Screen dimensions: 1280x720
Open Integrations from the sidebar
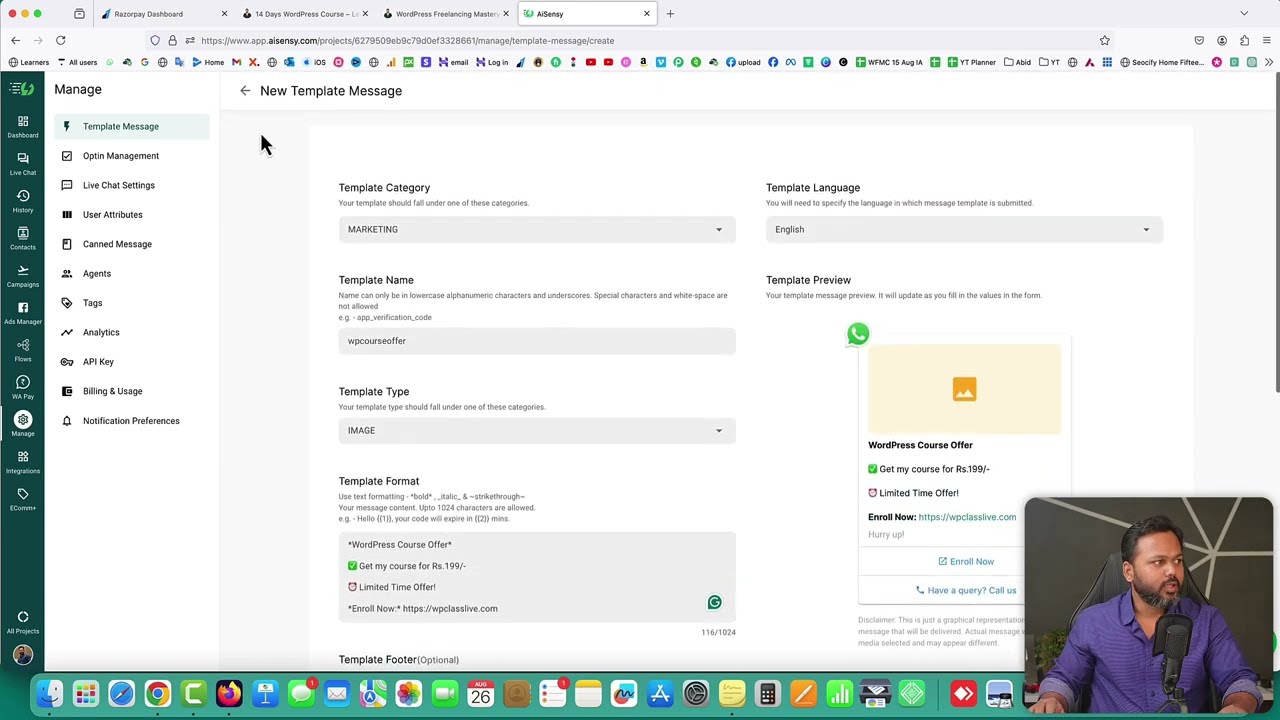[x=22, y=462]
